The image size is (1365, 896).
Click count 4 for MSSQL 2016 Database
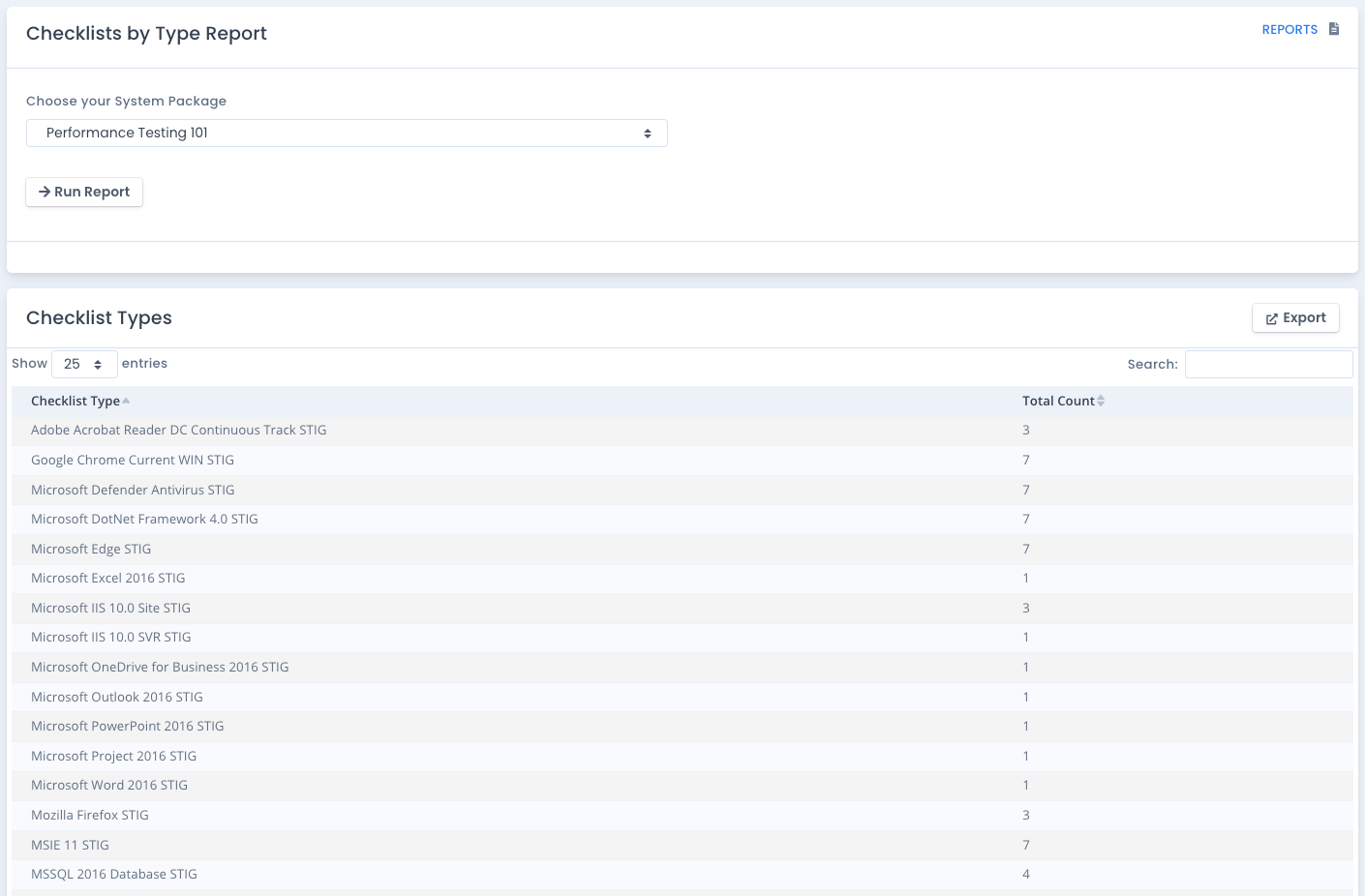coord(1026,875)
